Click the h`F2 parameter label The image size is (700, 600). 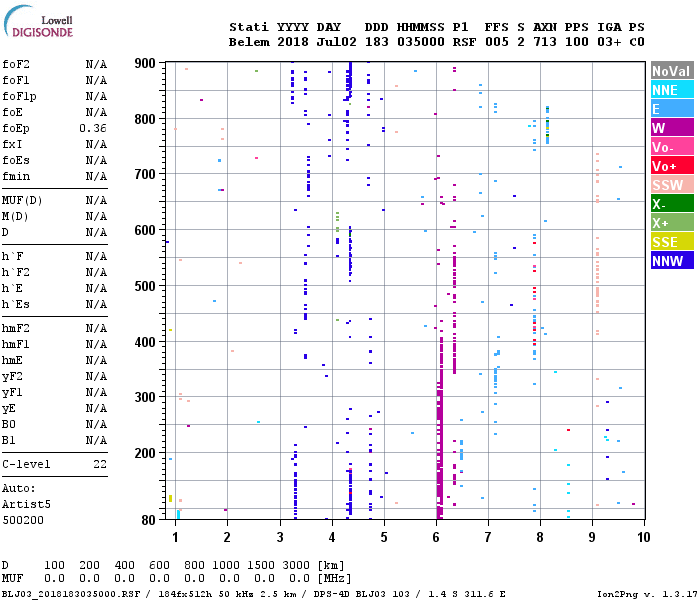16,272
